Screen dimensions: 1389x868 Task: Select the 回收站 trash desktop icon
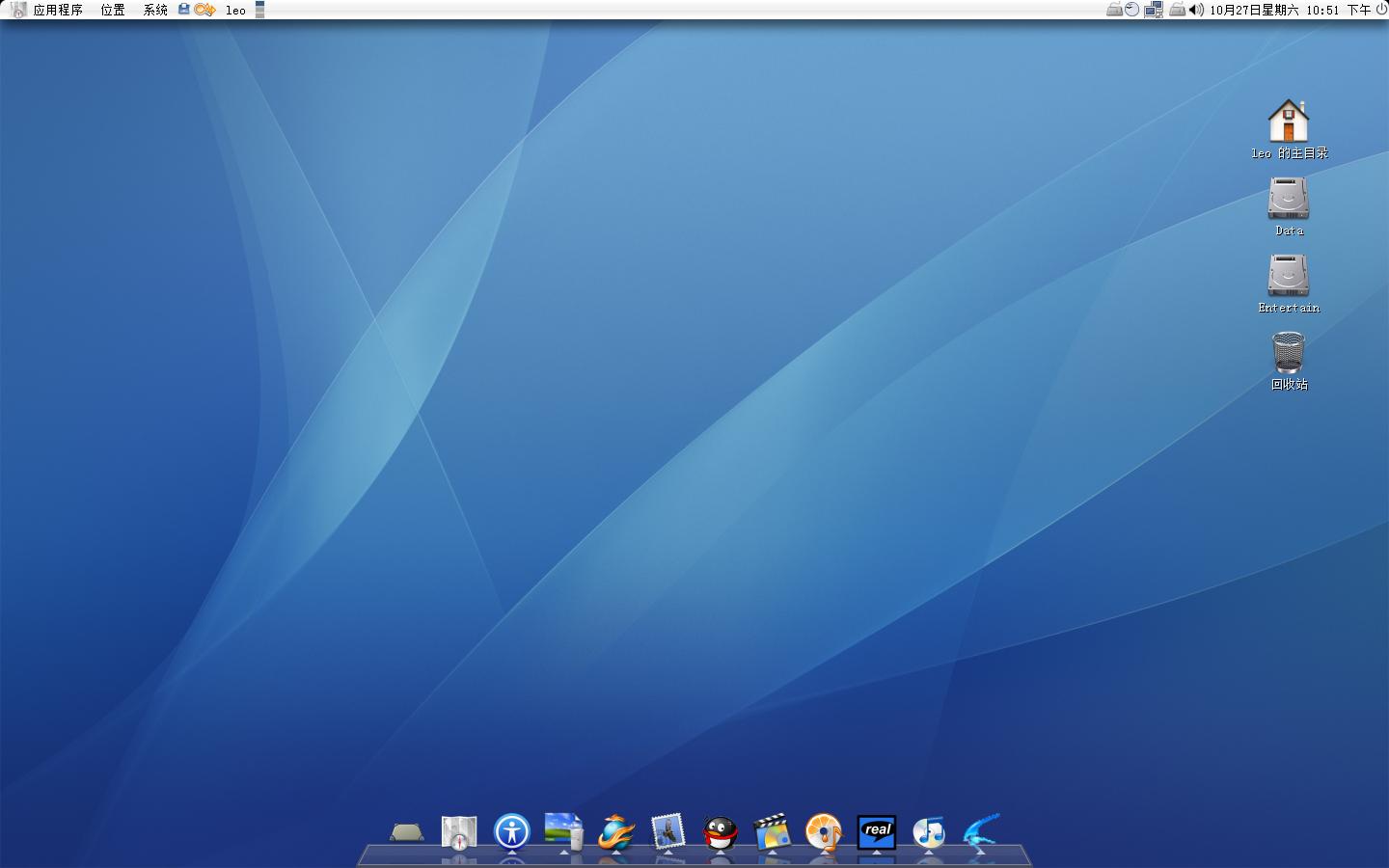1289,361
